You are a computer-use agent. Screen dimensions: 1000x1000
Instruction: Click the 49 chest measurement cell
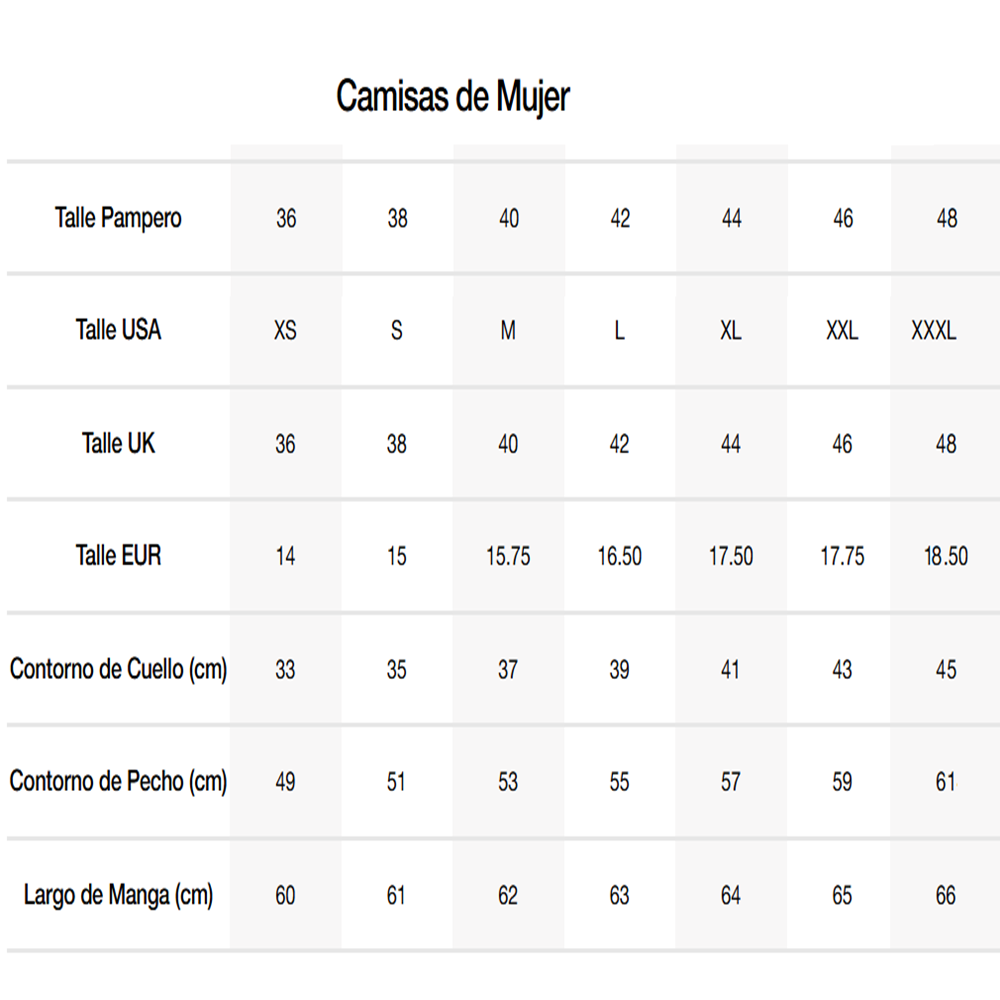click(286, 782)
